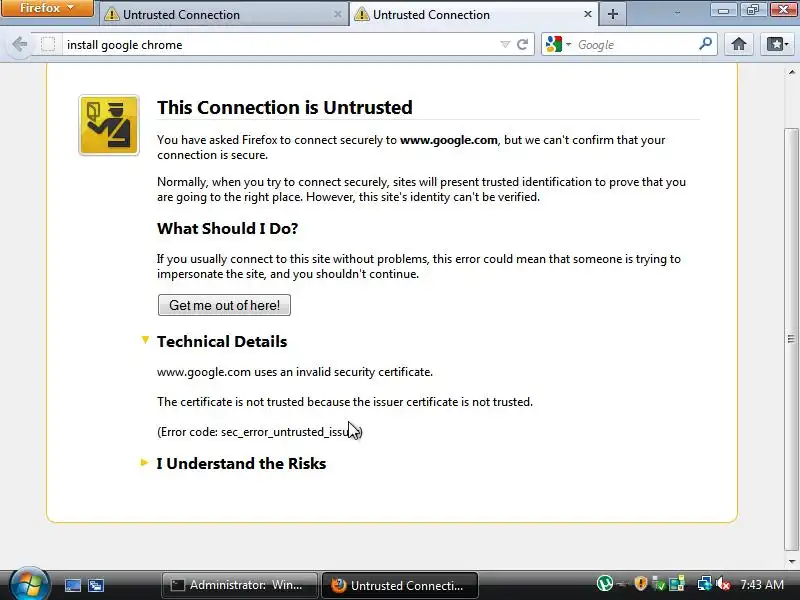Select the second Untrusted Connection tab
Image resolution: width=800 pixels, height=600 pixels.
pyautogui.click(x=473, y=14)
